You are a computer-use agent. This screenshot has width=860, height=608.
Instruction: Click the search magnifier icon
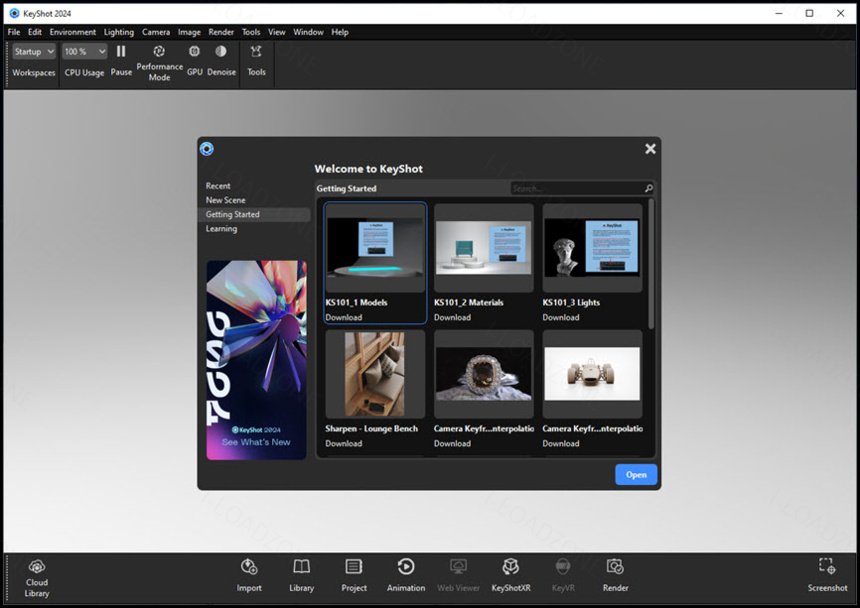(x=648, y=188)
